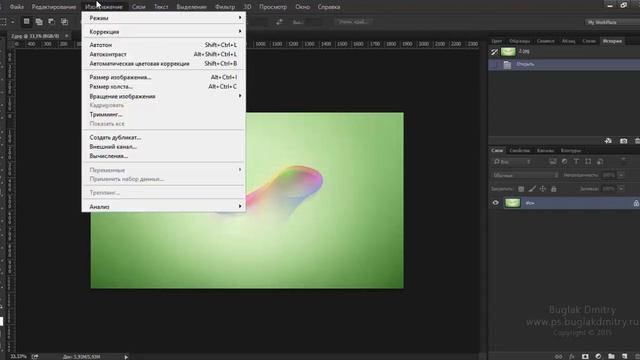Switch to the Каналы tab
Screen dimensions: 640x360
click(545, 151)
